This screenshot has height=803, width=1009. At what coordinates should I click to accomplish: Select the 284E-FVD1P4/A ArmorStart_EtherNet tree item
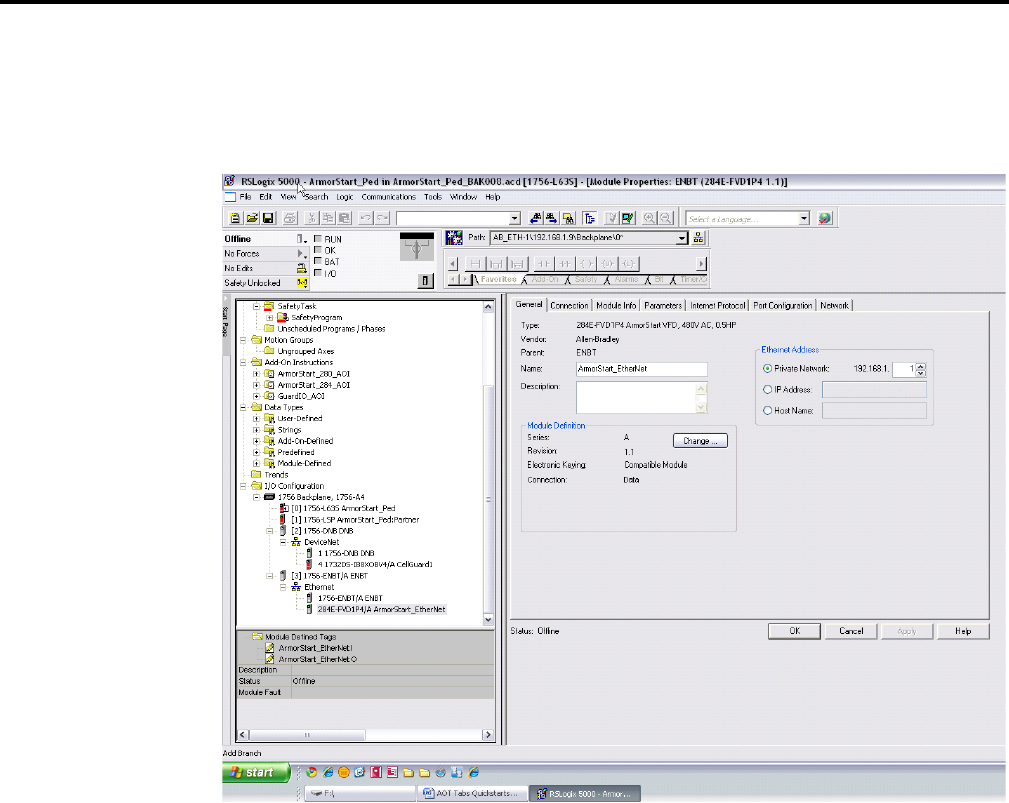pyautogui.click(x=382, y=609)
